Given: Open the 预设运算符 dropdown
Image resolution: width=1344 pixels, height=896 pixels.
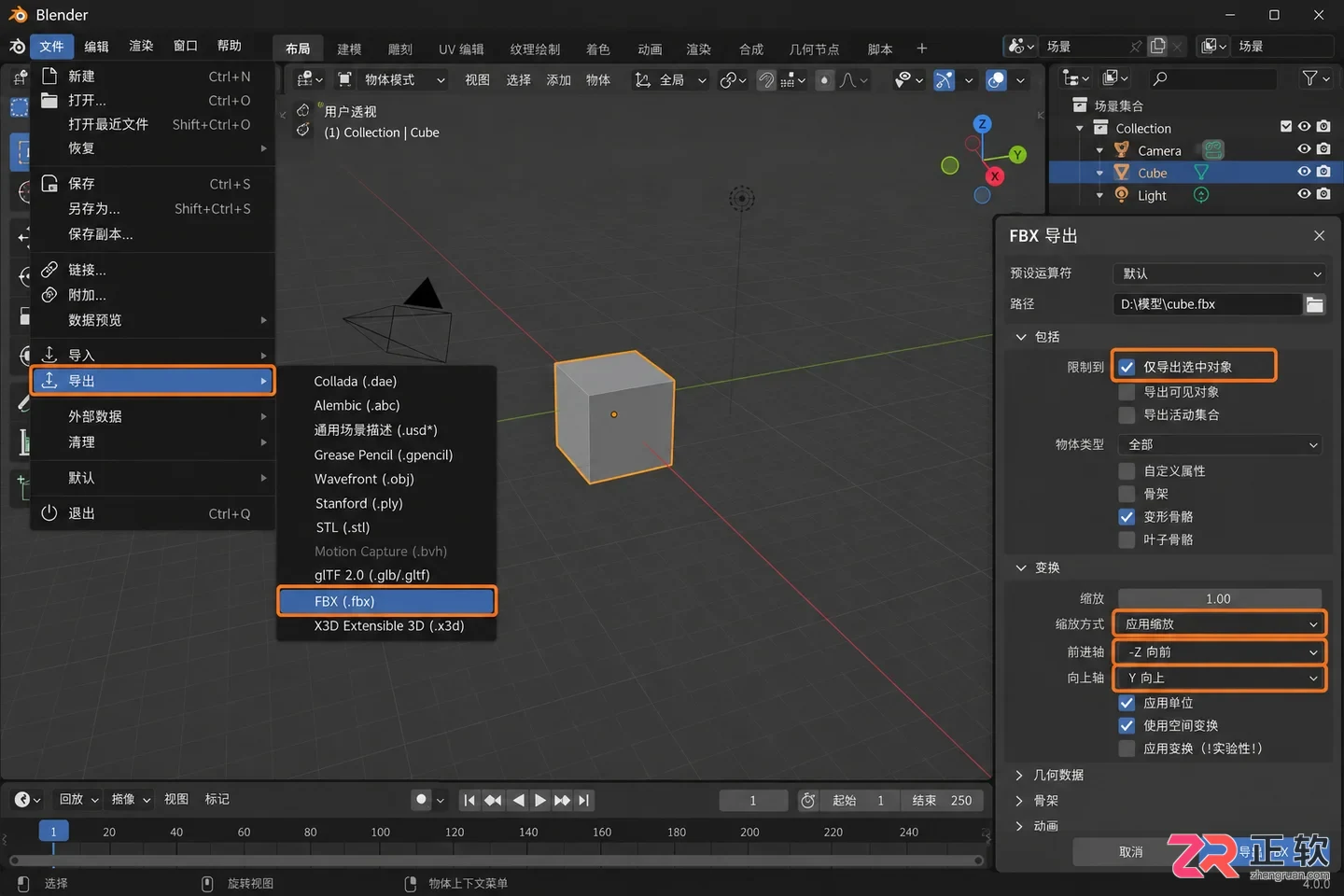Looking at the screenshot, I should (x=1220, y=273).
